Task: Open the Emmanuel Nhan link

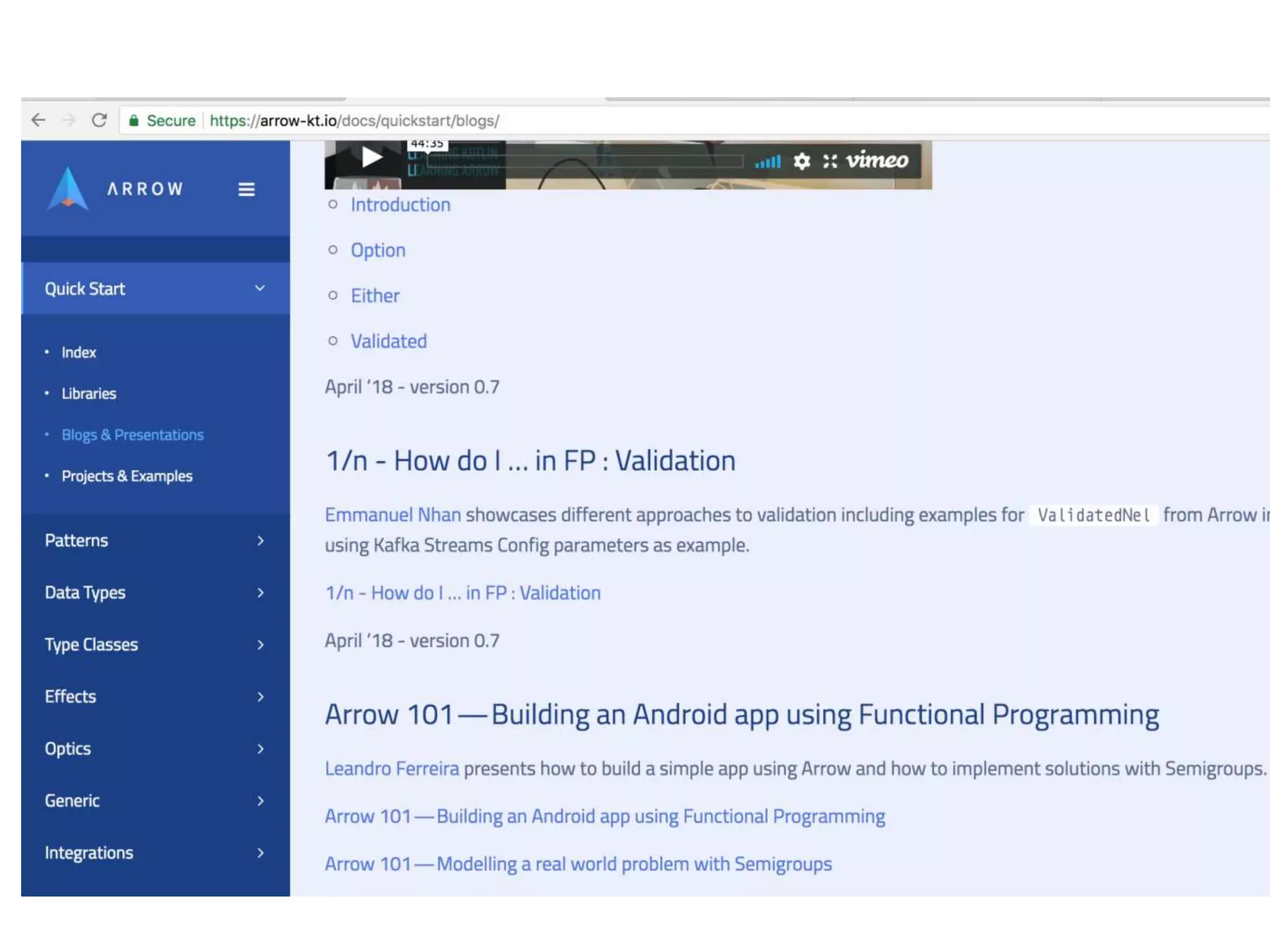Action: tap(393, 515)
